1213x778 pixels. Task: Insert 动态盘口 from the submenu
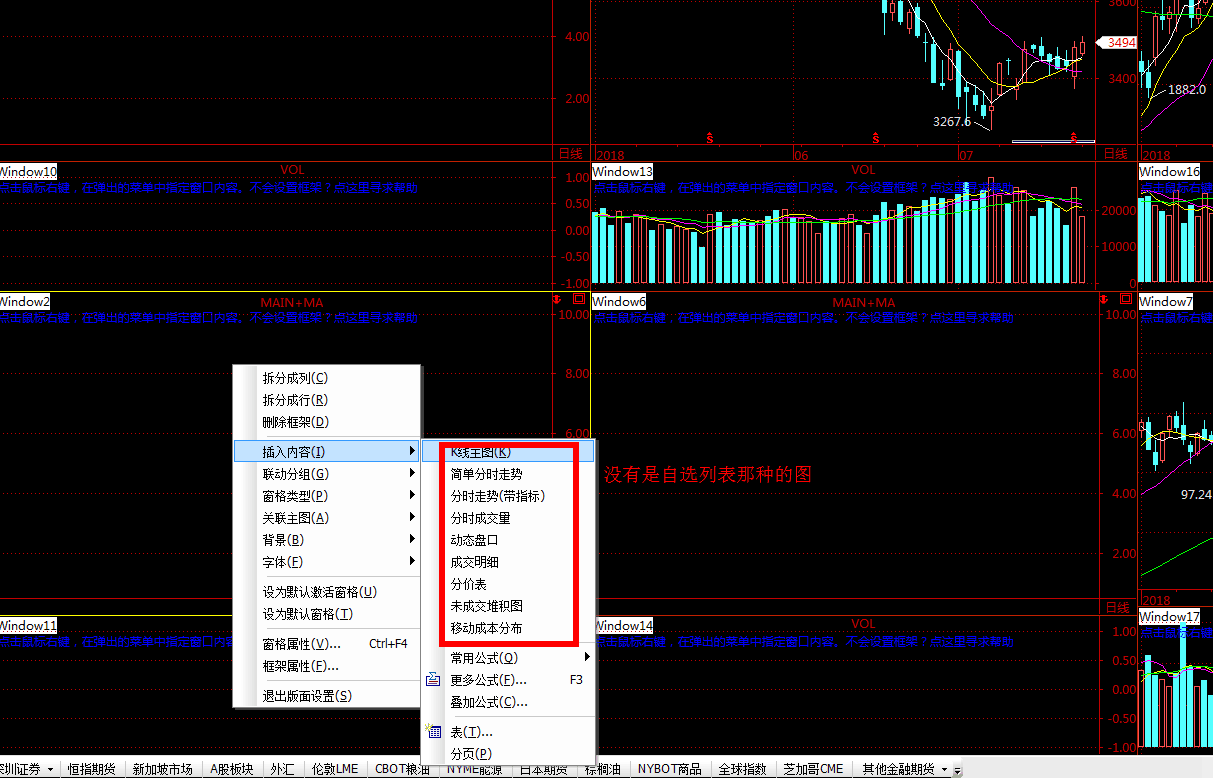point(509,540)
